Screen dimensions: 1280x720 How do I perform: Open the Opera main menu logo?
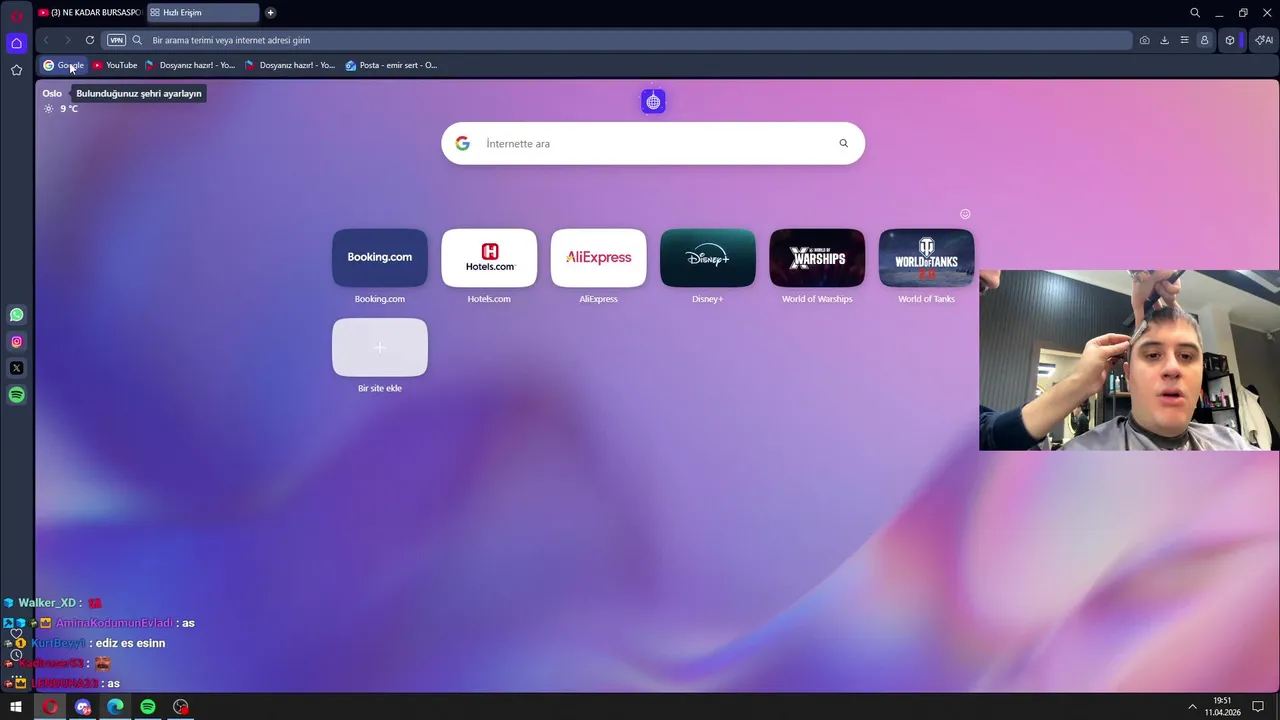(16, 15)
